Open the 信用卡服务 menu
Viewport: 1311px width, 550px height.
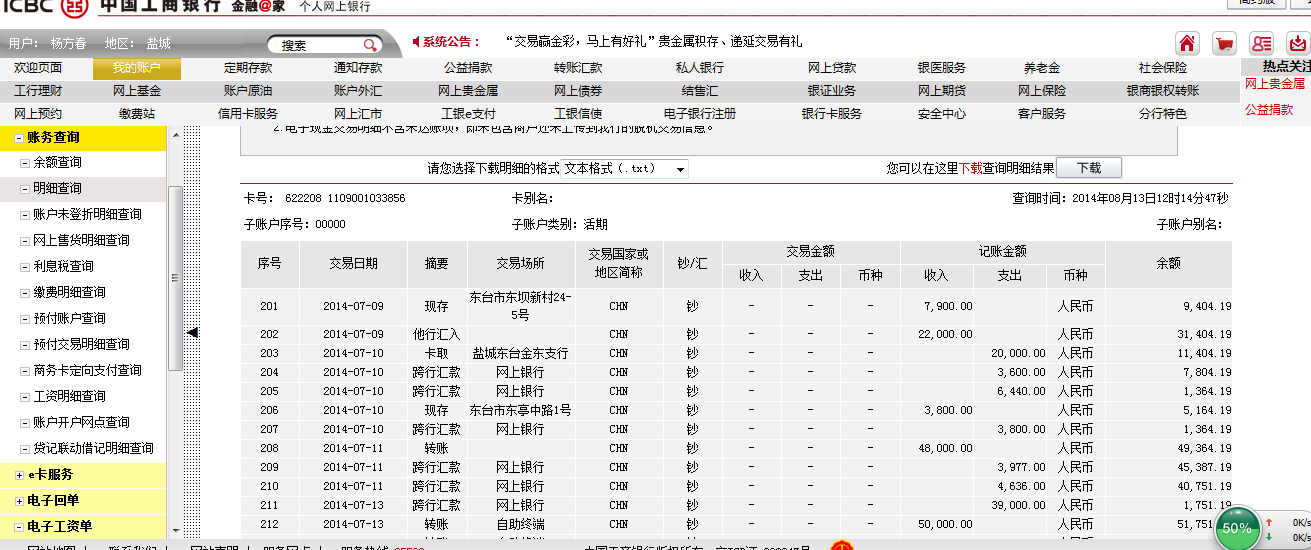pyautogui.click(x=248, y=114)
